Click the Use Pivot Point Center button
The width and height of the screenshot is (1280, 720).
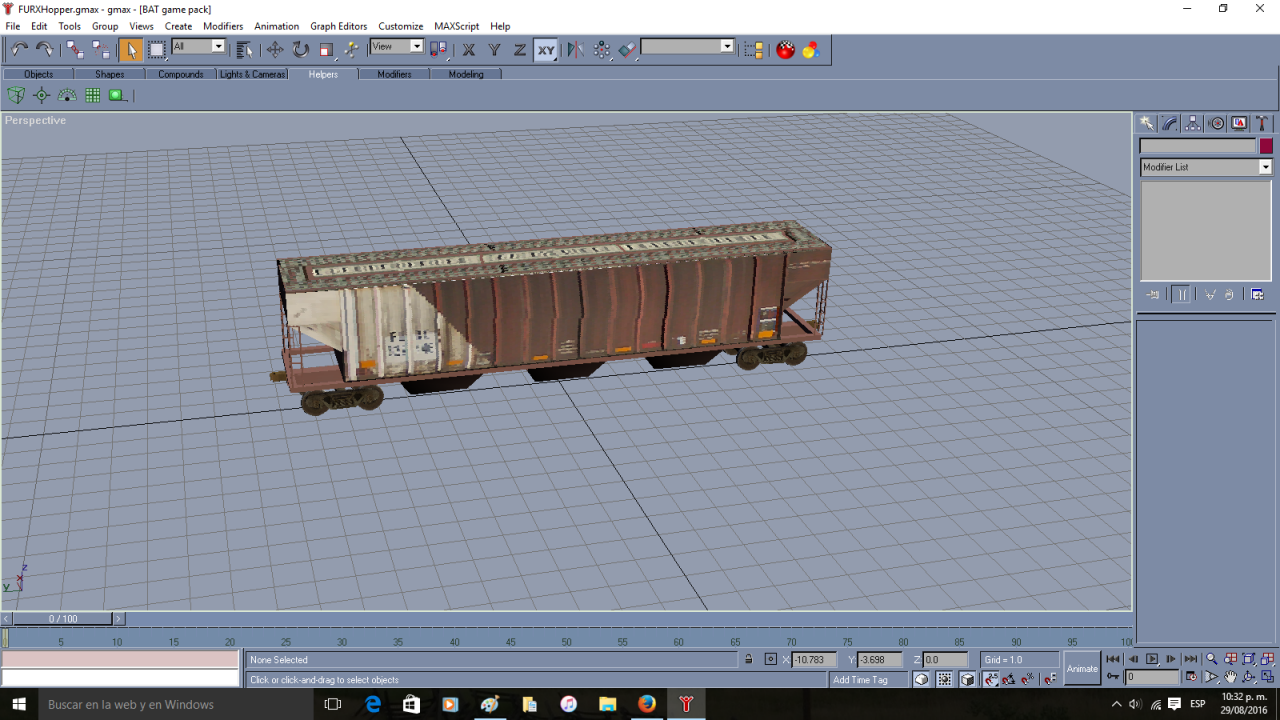(438, 49)
